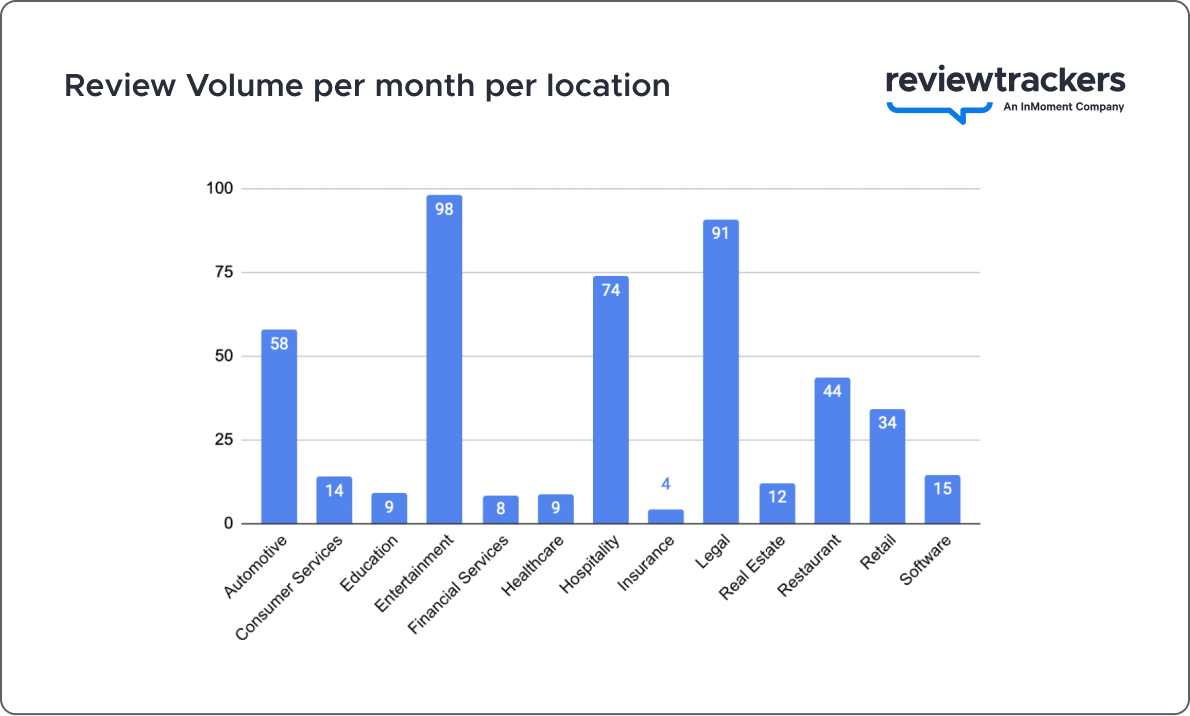This screenshot has width=1190, height=716.
Task: Select the Restaurant bar showing 44
Action: 832,450
